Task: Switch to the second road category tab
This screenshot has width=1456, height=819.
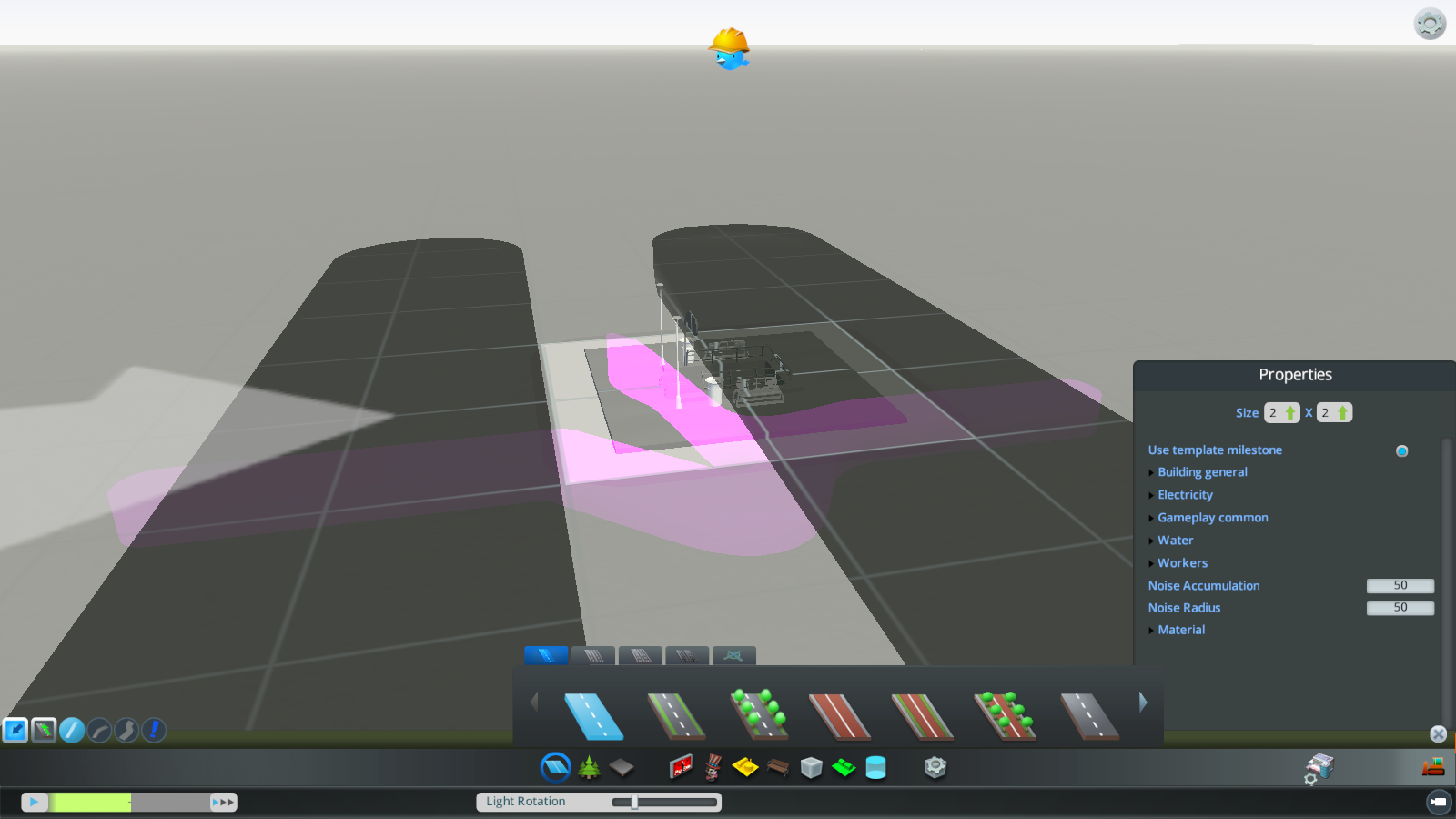Action: pyautogui.click(x=593, y=655)
